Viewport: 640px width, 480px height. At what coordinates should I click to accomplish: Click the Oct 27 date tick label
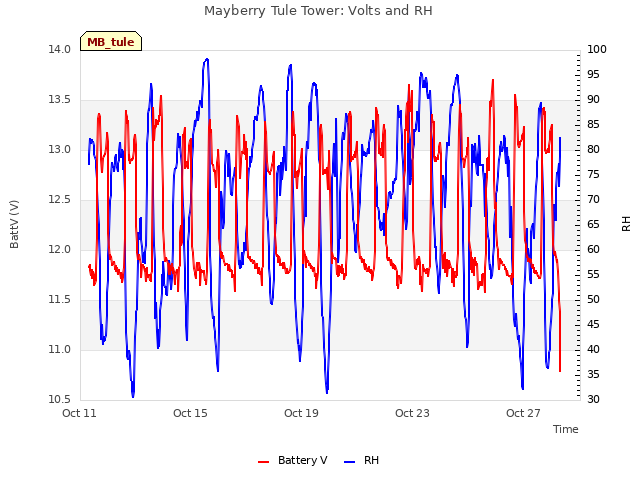523,413
